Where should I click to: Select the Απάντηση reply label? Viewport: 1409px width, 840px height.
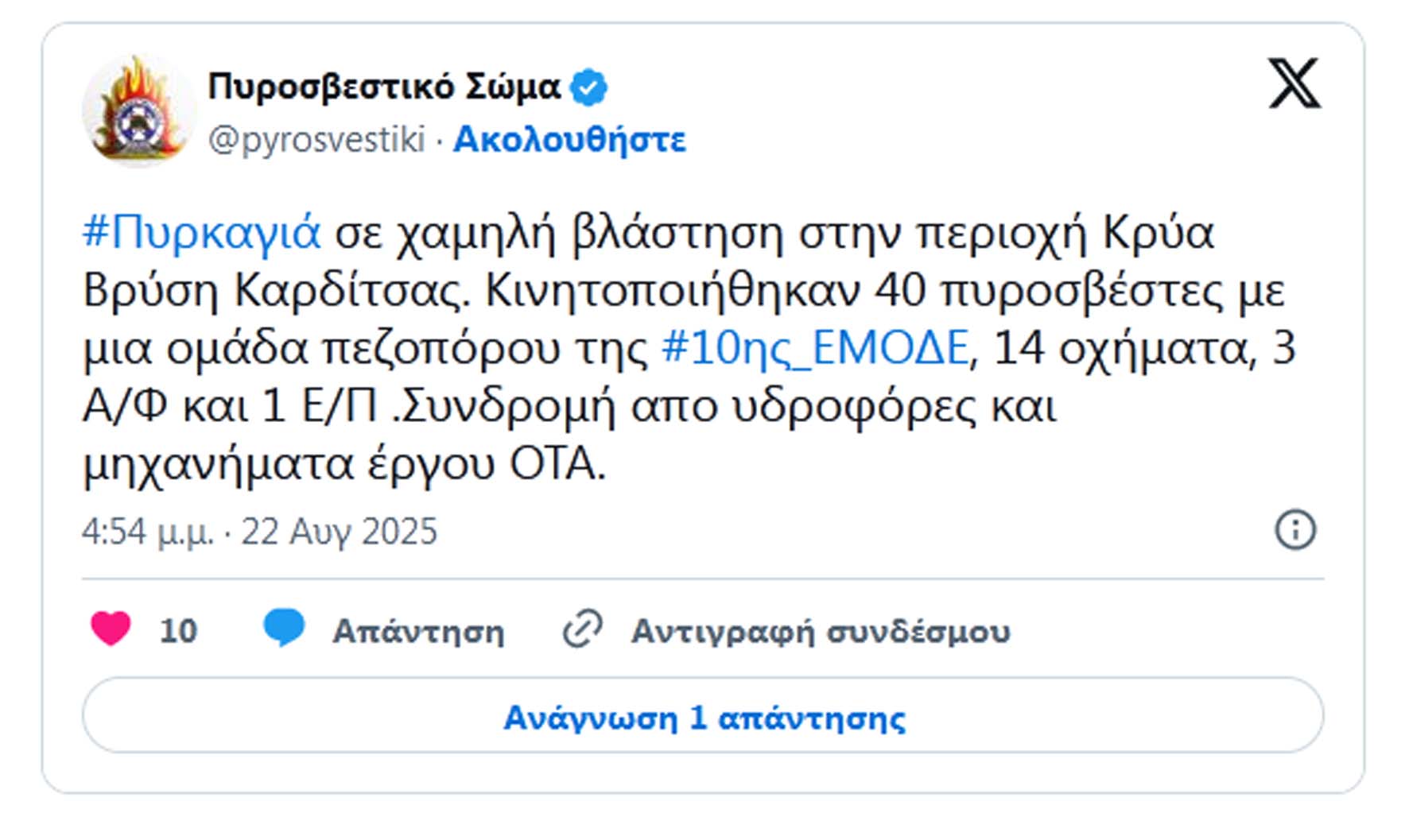[418, 632]
